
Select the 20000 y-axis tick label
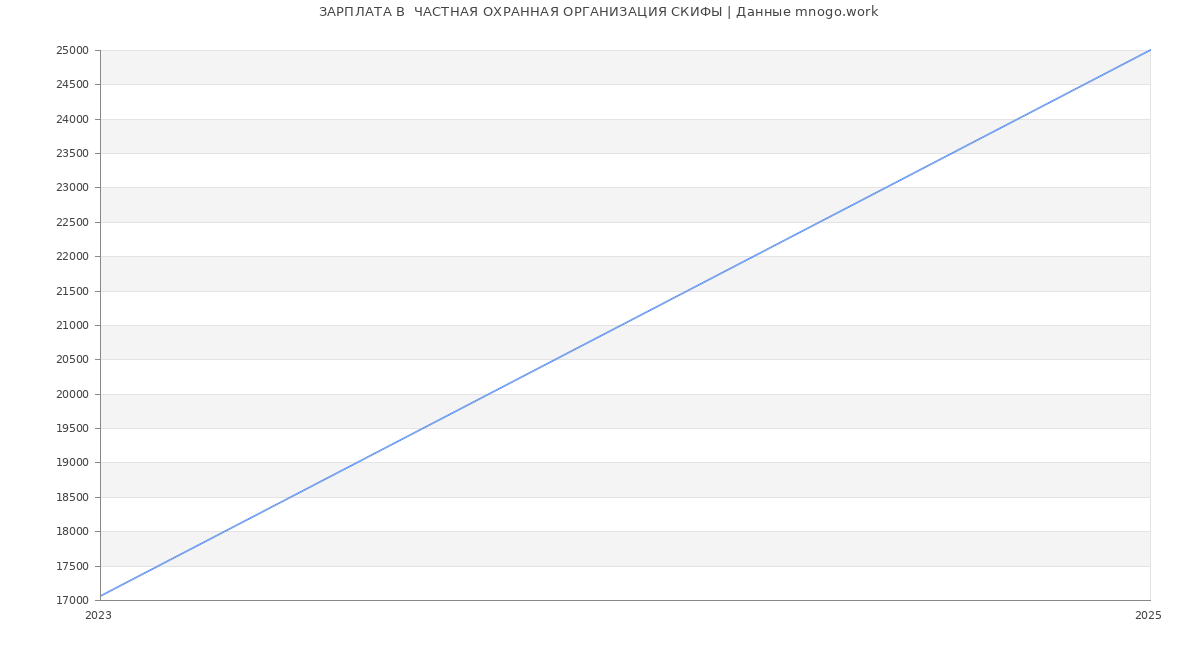click(72, 394)
